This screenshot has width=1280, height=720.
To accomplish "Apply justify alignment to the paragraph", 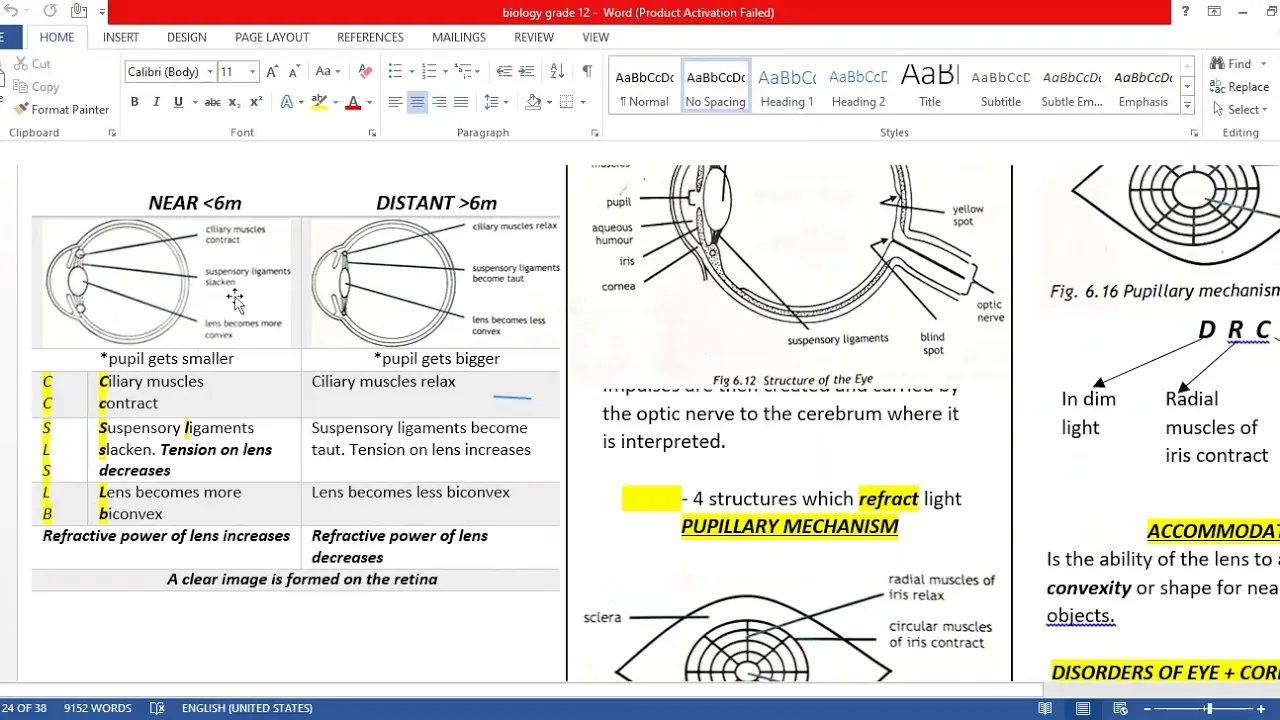I will point(461,102).
